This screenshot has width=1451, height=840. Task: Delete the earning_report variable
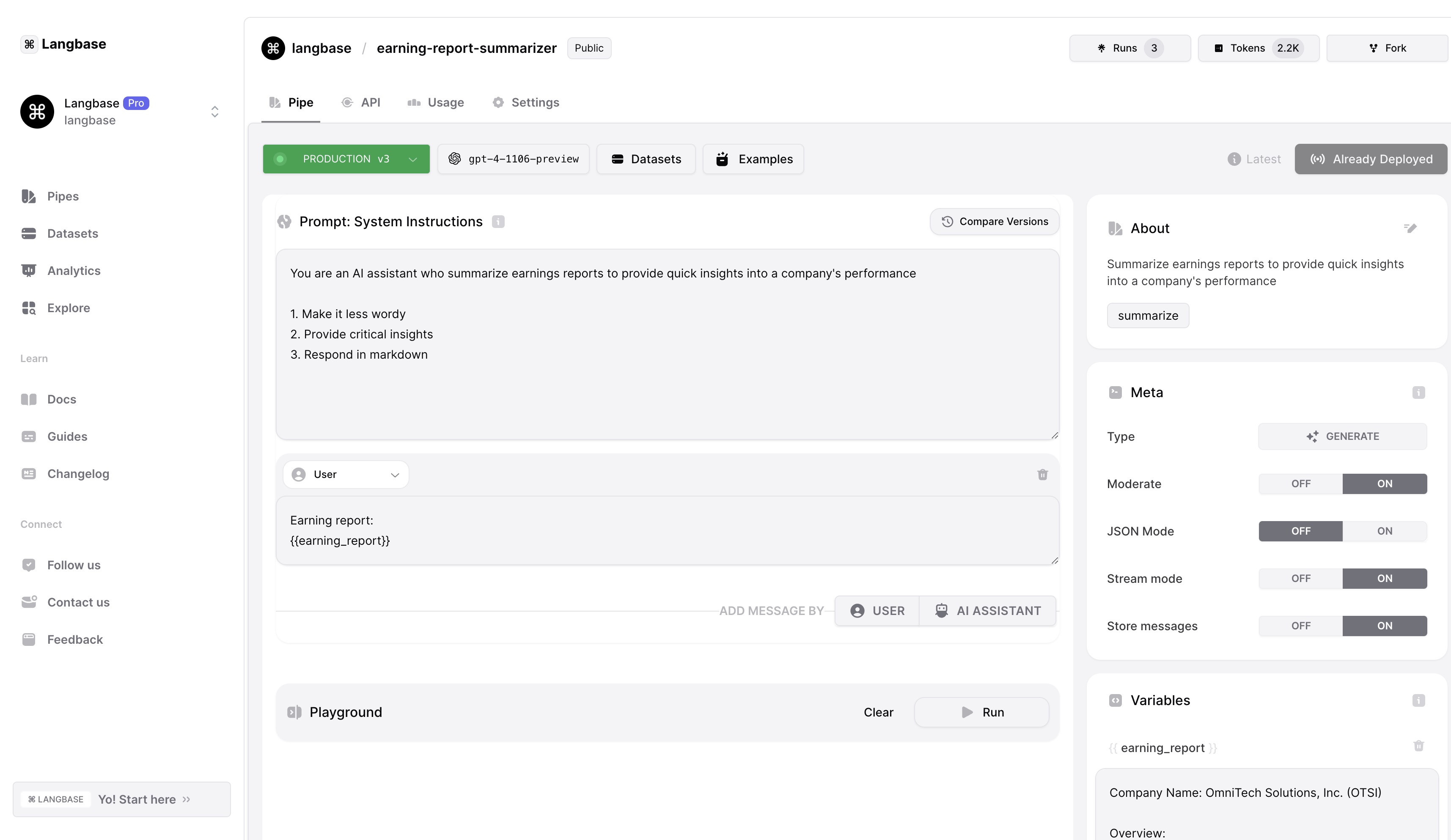point(1418,746)
